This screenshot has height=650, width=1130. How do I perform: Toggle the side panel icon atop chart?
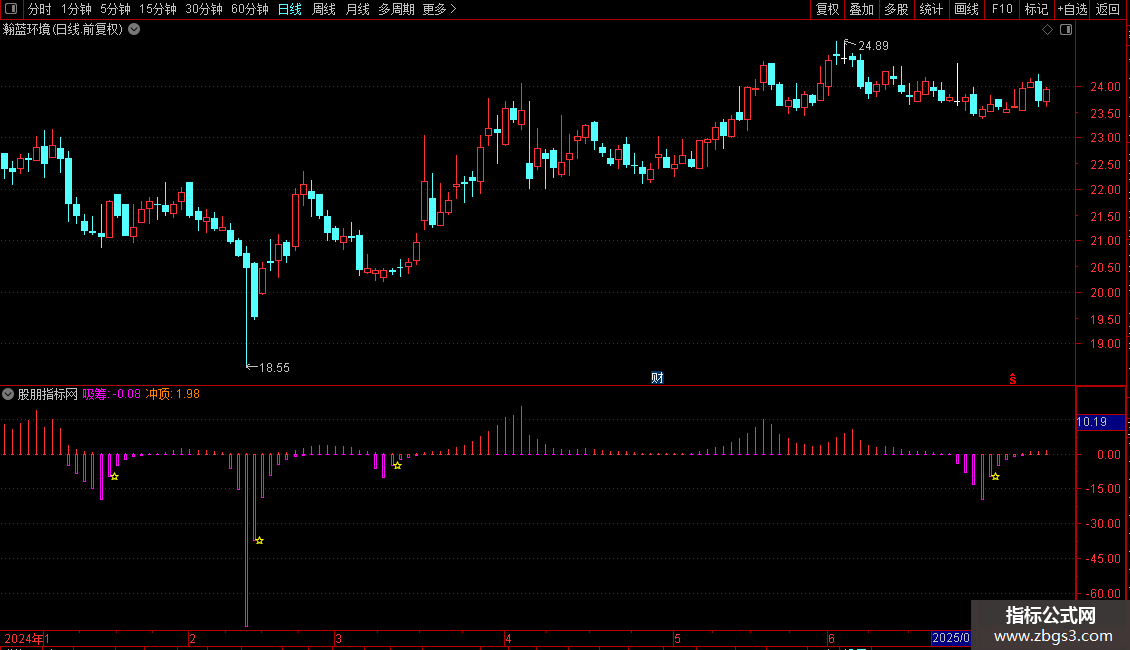click(1066, 30)
